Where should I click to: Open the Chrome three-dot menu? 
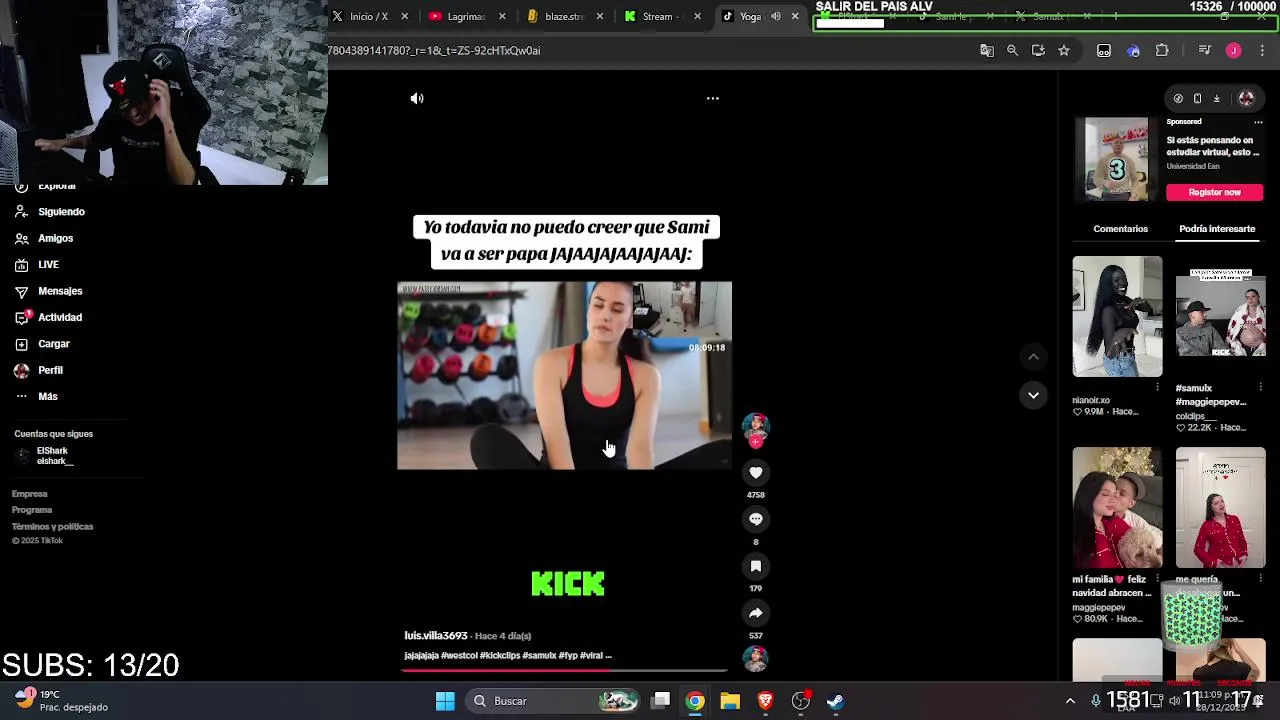1262,50
